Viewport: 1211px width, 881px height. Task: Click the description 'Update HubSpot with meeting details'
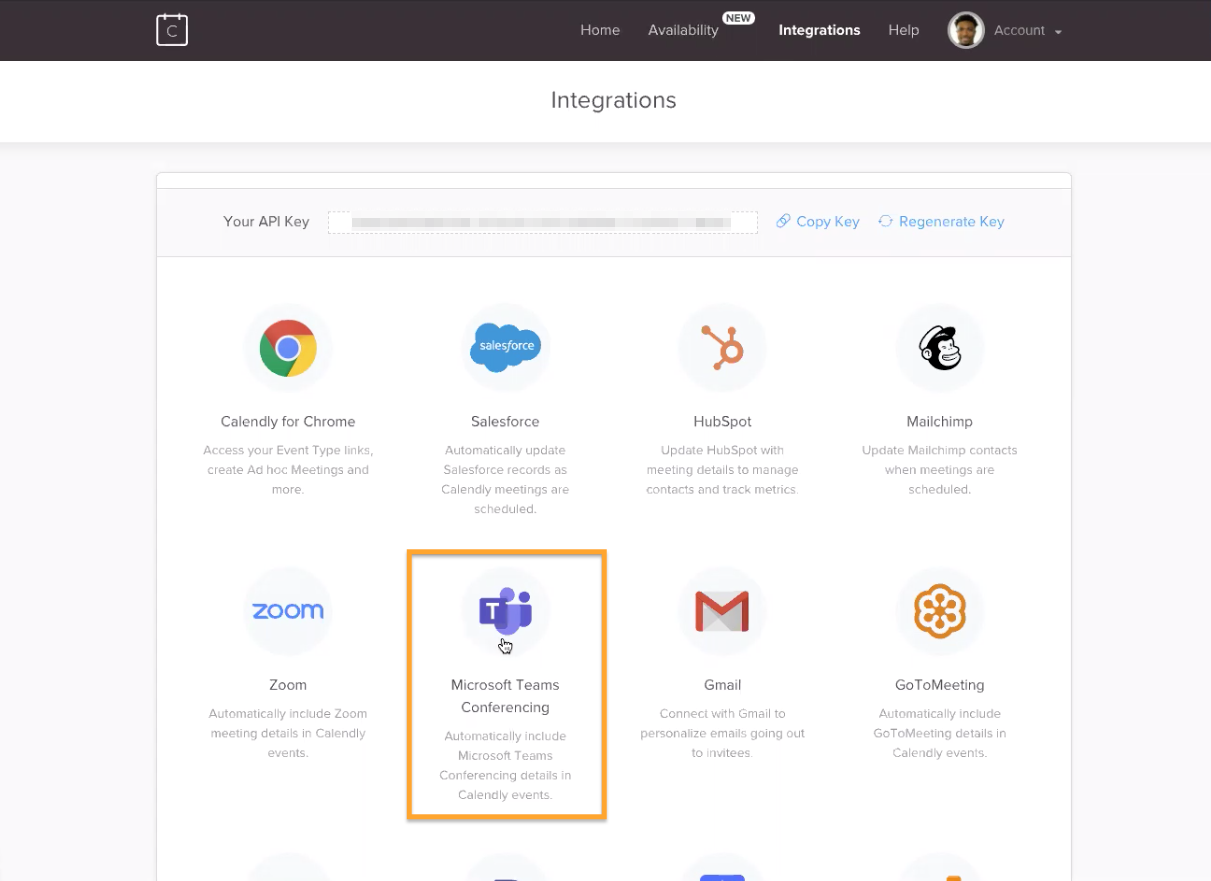click(722, 470)
